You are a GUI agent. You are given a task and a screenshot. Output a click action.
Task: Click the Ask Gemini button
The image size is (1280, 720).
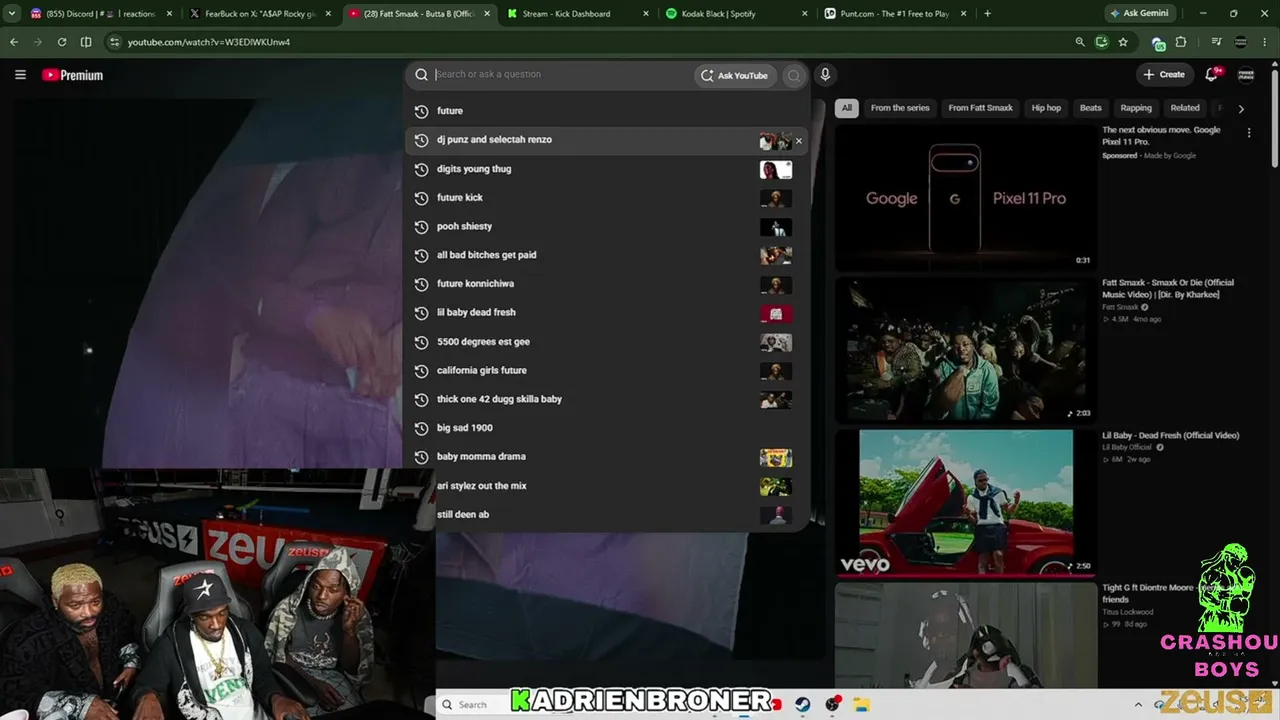[1138, 14]
